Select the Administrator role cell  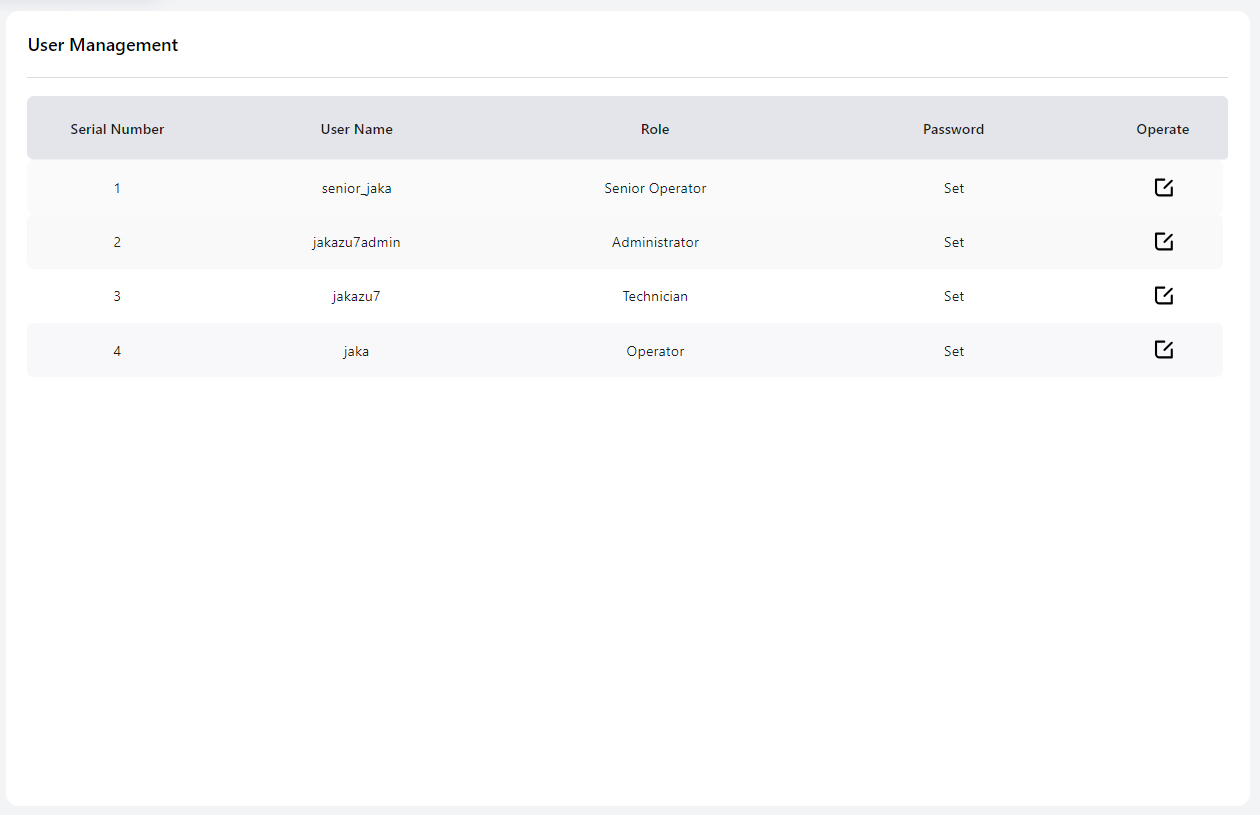(655, 242)
